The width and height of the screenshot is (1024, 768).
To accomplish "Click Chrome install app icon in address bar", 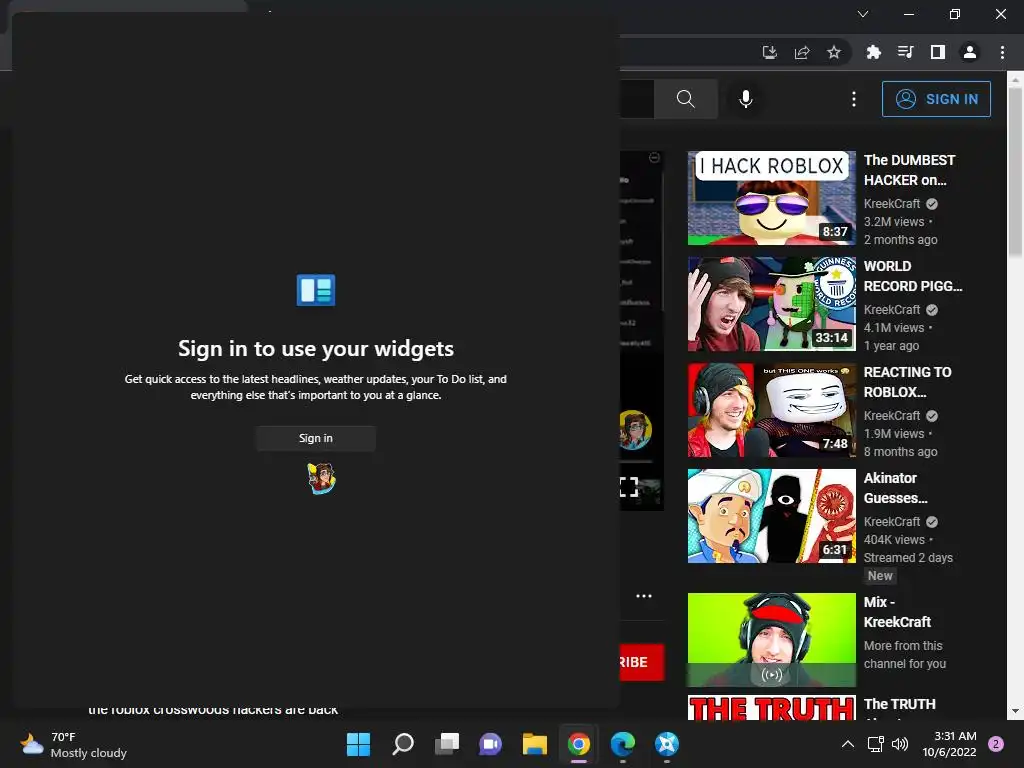I will point(769,52).
